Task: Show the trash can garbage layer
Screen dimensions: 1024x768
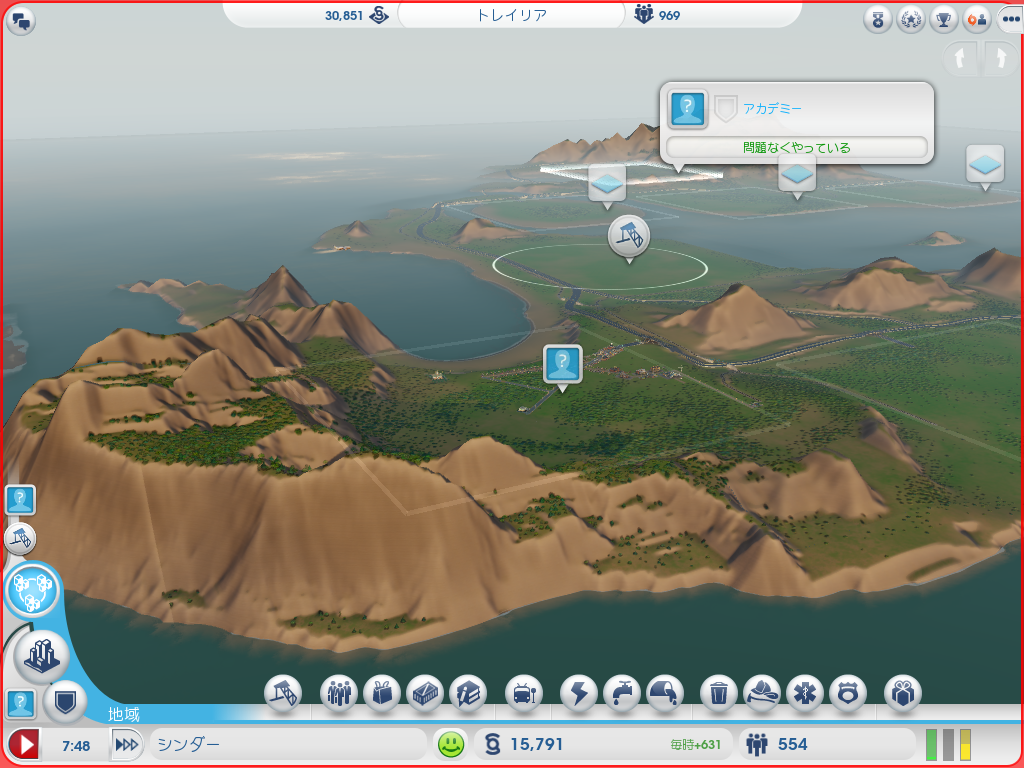Action: 719,692
